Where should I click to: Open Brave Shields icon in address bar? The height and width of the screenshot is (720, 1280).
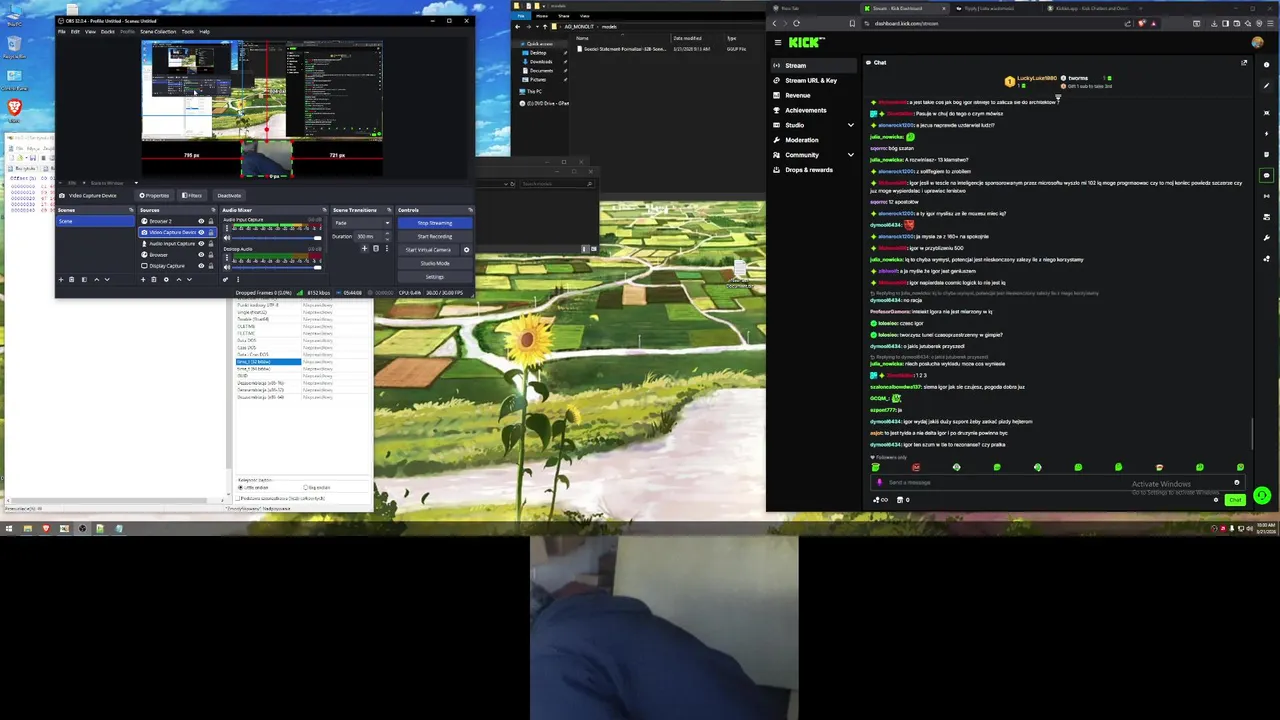[1141, 24]
